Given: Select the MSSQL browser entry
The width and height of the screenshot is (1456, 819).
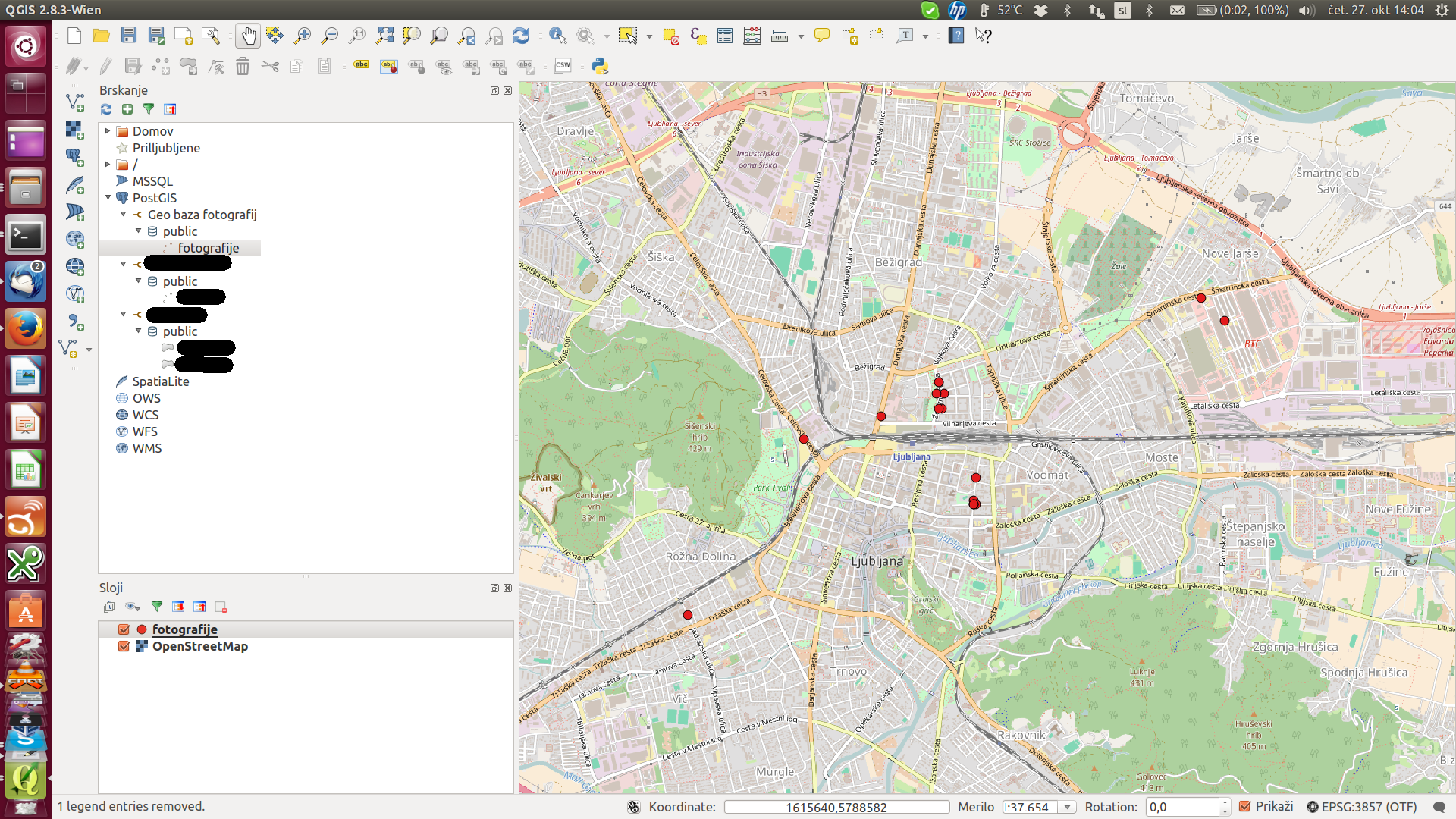Looking at the screenshot, I should tap(152, 181).
